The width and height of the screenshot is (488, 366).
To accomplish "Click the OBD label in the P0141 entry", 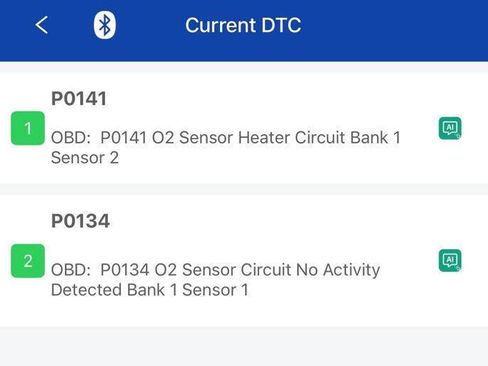I will pos(71,137).
